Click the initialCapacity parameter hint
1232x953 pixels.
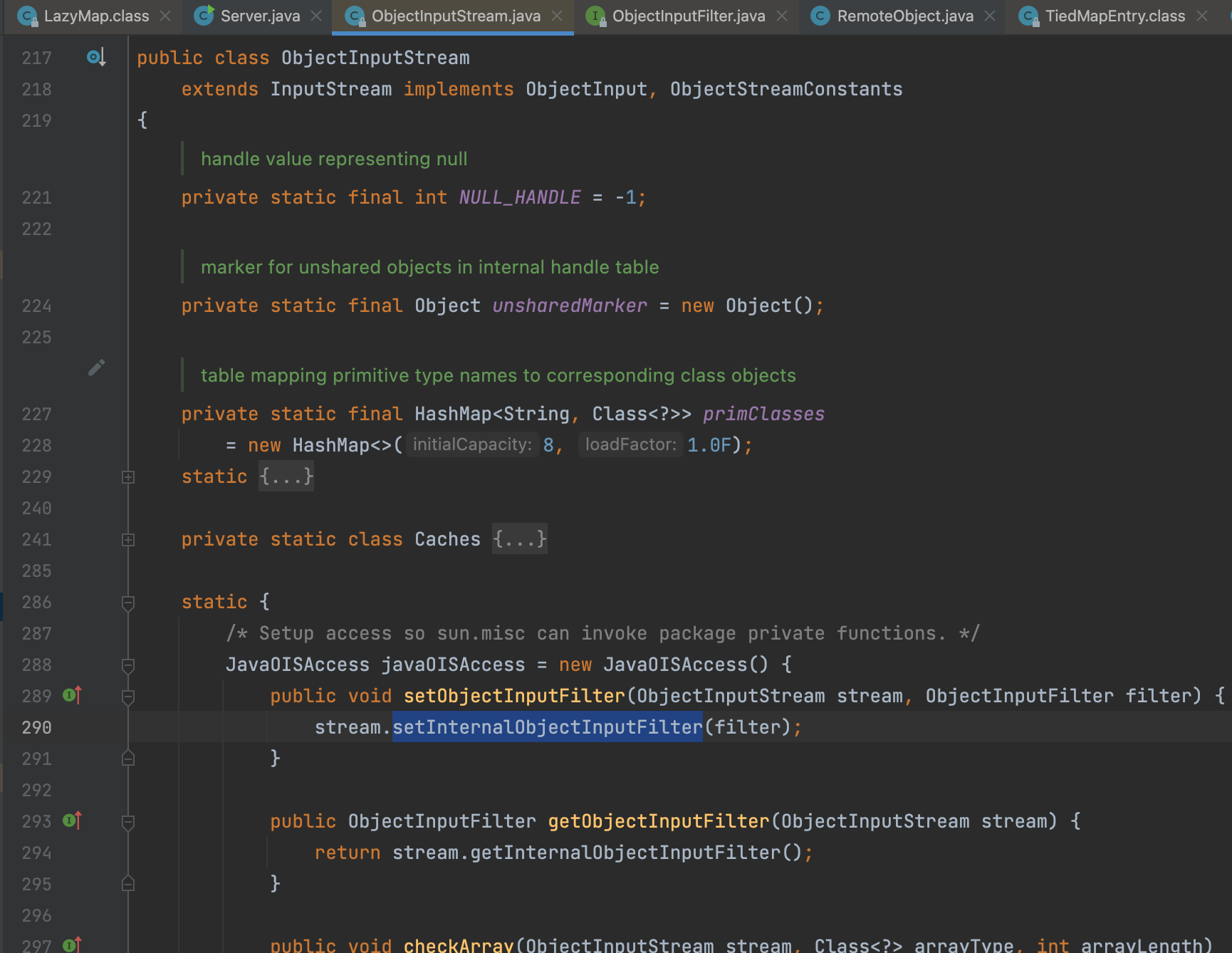[x=472, y=444]
